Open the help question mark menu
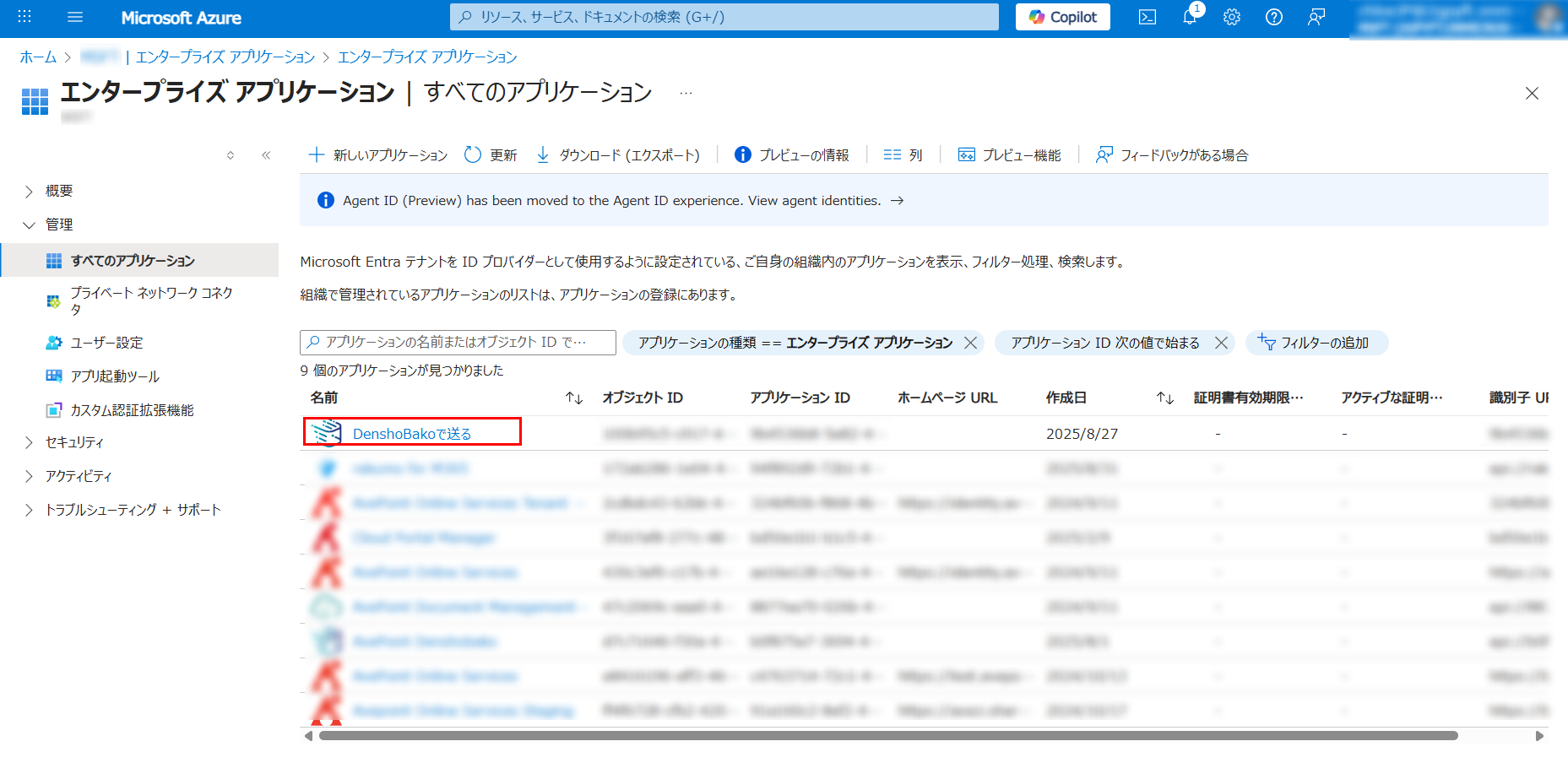 point(1274,17)
